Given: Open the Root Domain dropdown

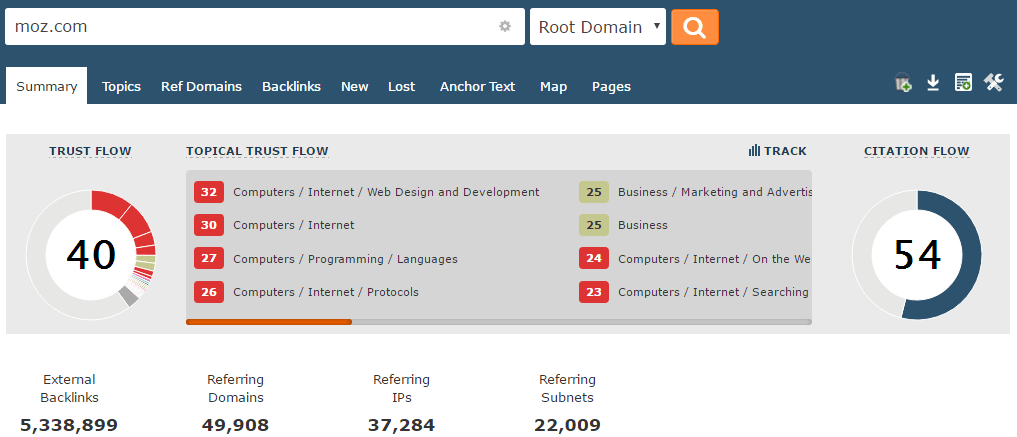Looking at the screenshot, I should (598, 27).
